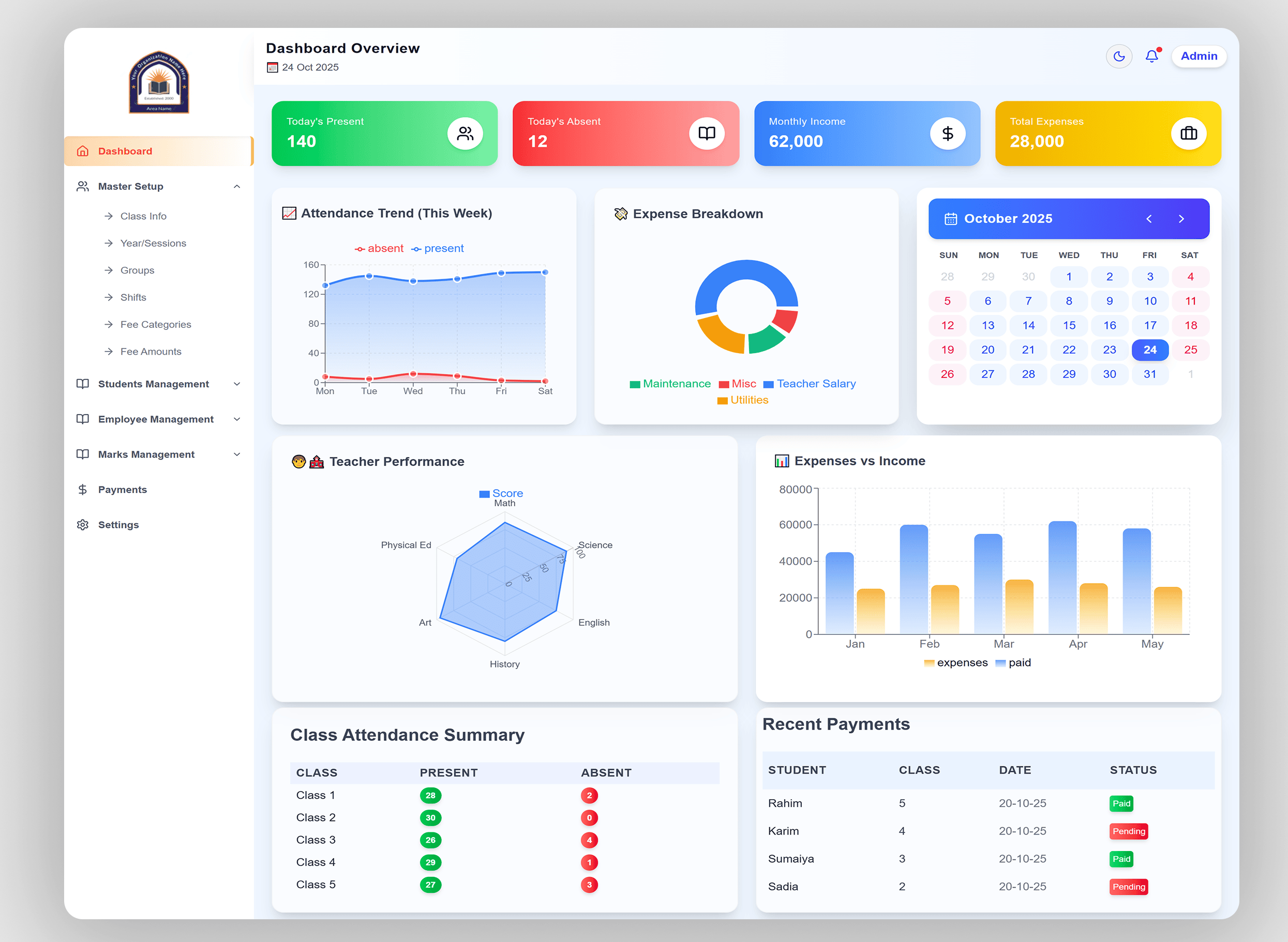Toggle the expenses series in bar chart legend
Screen dimensions: 1288x942
(955, 663)
